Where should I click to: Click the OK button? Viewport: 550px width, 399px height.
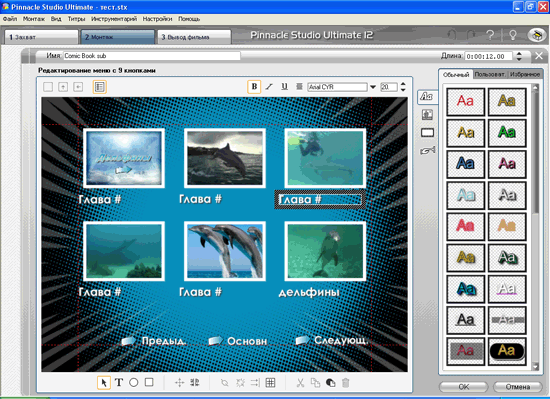463,387
